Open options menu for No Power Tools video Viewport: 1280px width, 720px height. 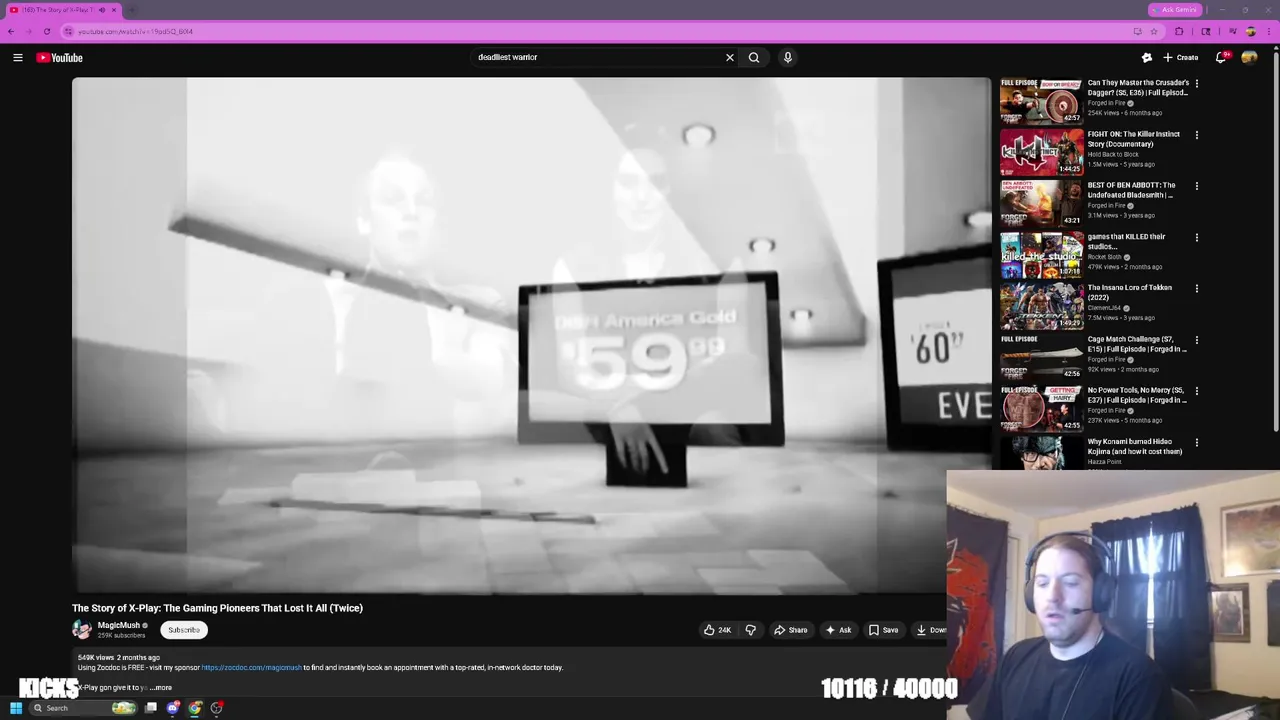tap(1197, 391)
